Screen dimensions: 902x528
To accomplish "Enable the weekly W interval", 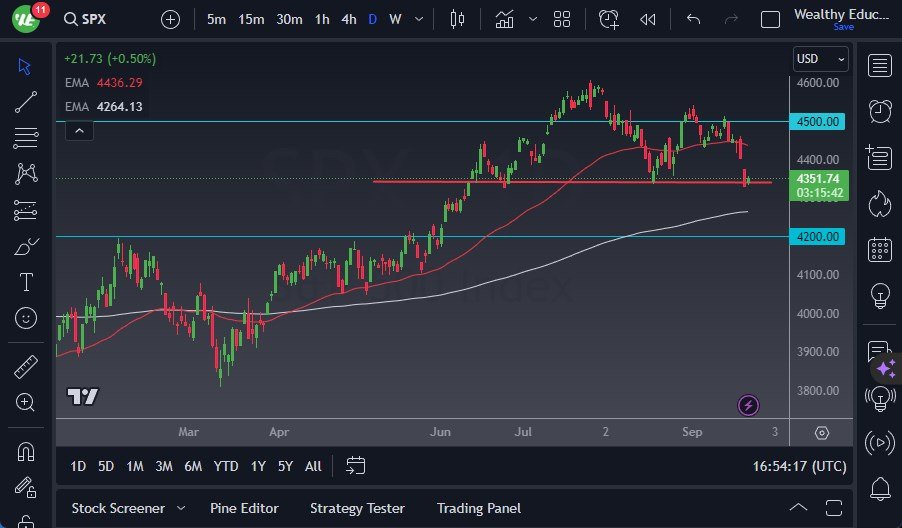I will point(396,19).
